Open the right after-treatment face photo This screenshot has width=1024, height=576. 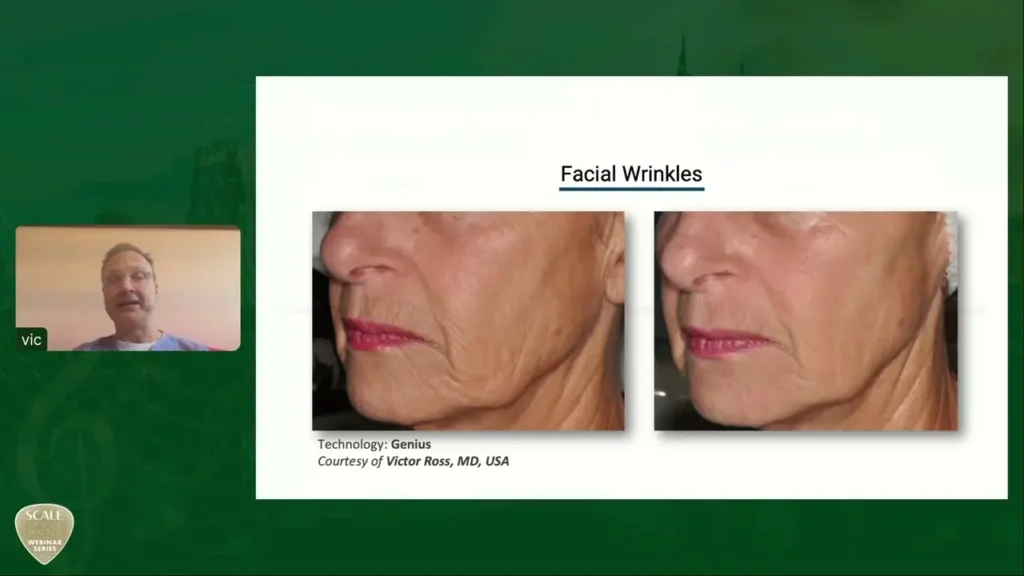(x=805, y=320)
